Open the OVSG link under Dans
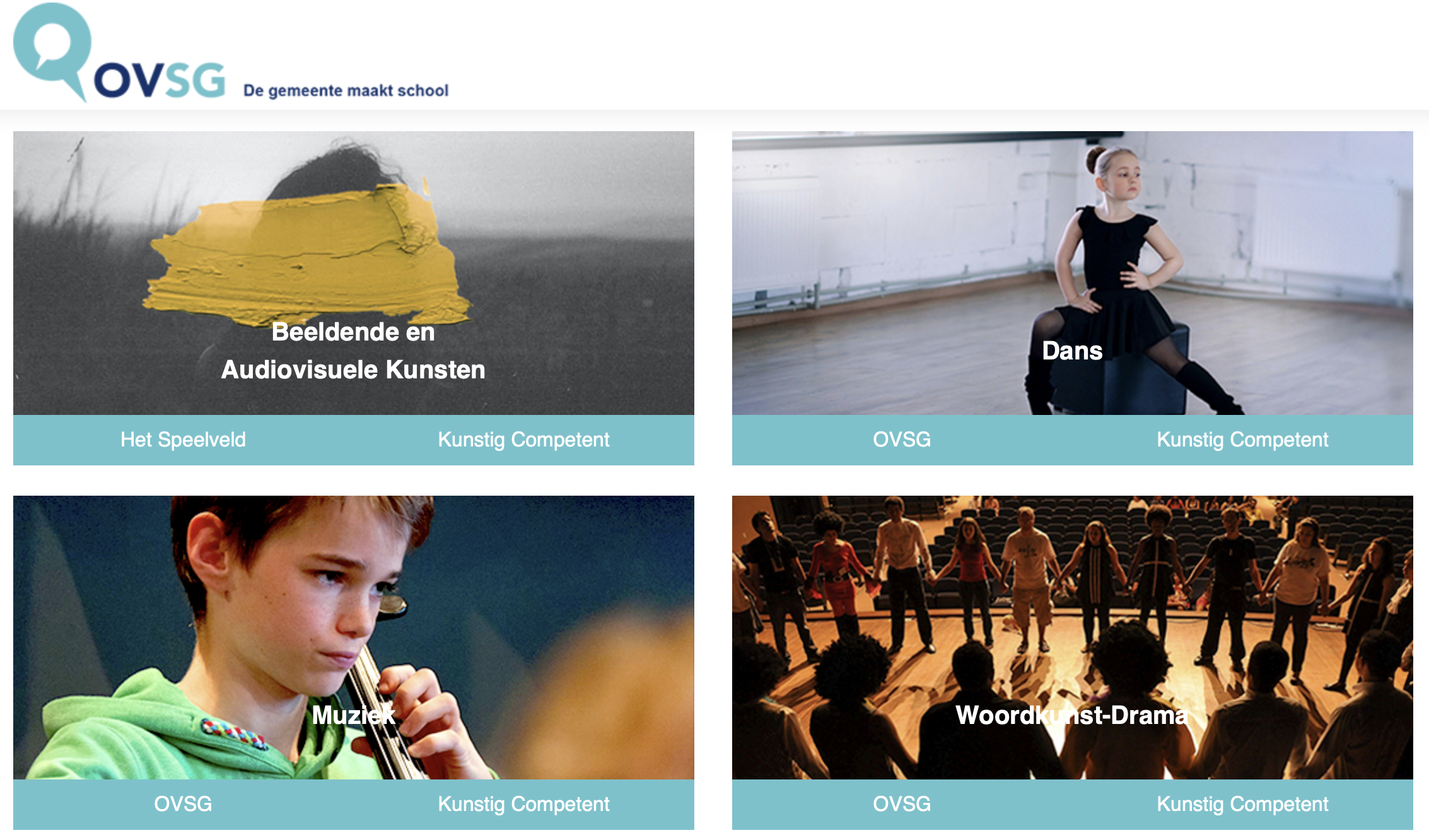Image resolution: width=1429 pixels, height=840 pixels. pos(902,440)
